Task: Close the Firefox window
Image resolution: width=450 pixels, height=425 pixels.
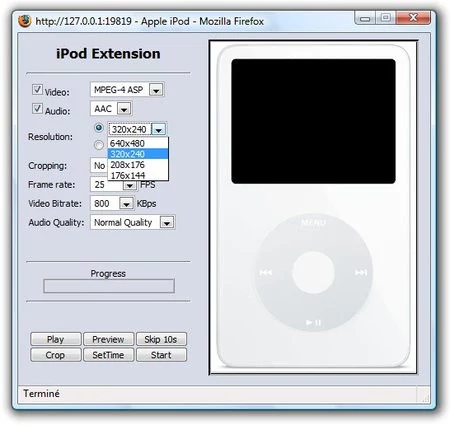Action: (x=413, y=18)
